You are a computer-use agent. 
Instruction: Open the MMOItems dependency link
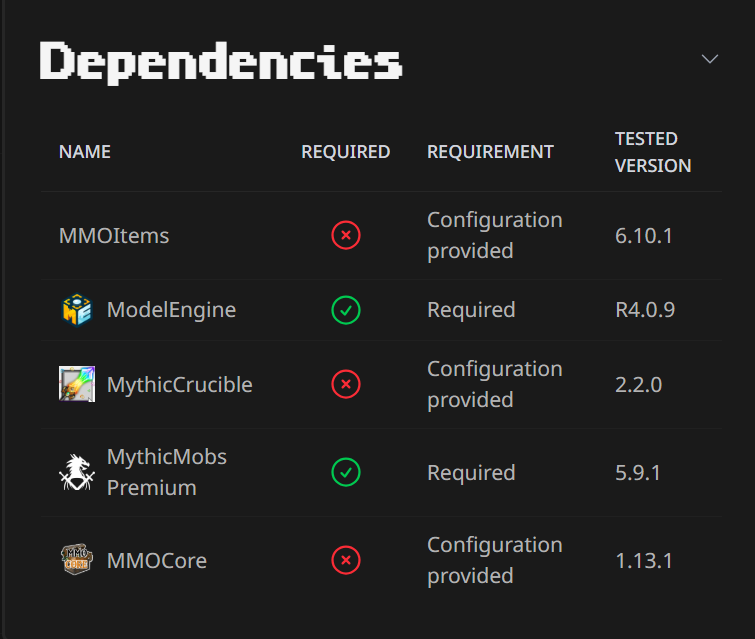(x=114, y=236)
